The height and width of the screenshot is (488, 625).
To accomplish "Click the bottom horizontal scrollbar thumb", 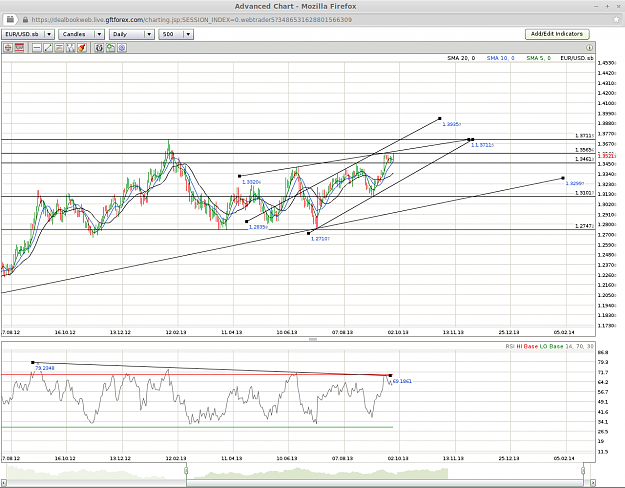I will click(385, 482).
